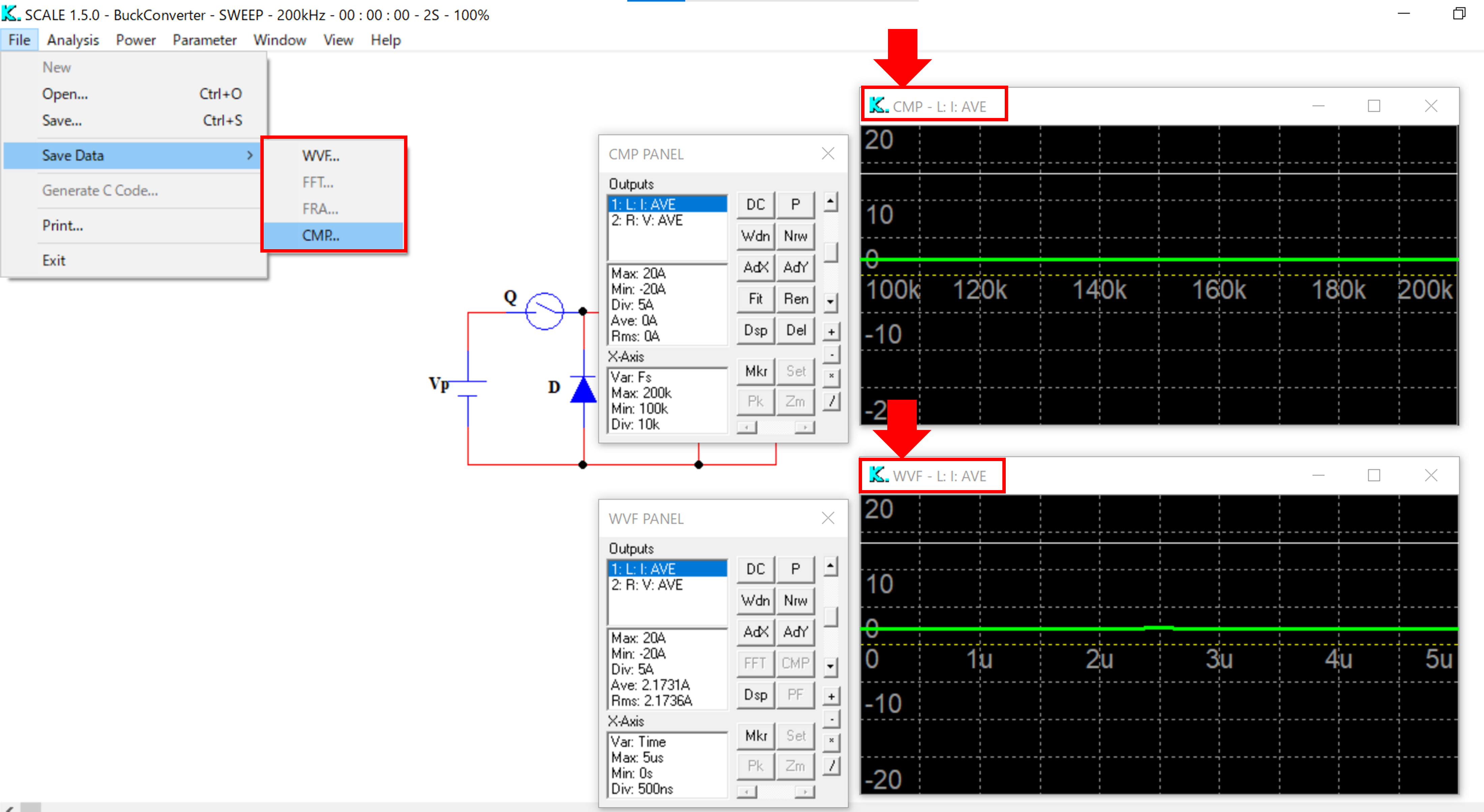Close the WVF PANEL

828,518
